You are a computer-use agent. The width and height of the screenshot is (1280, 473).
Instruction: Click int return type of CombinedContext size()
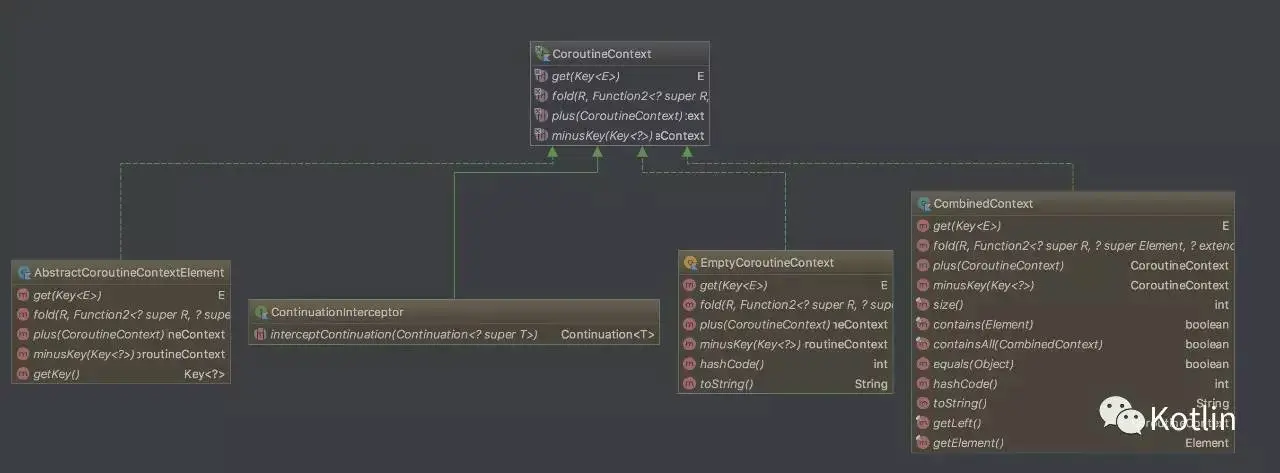click(1222, 305)
